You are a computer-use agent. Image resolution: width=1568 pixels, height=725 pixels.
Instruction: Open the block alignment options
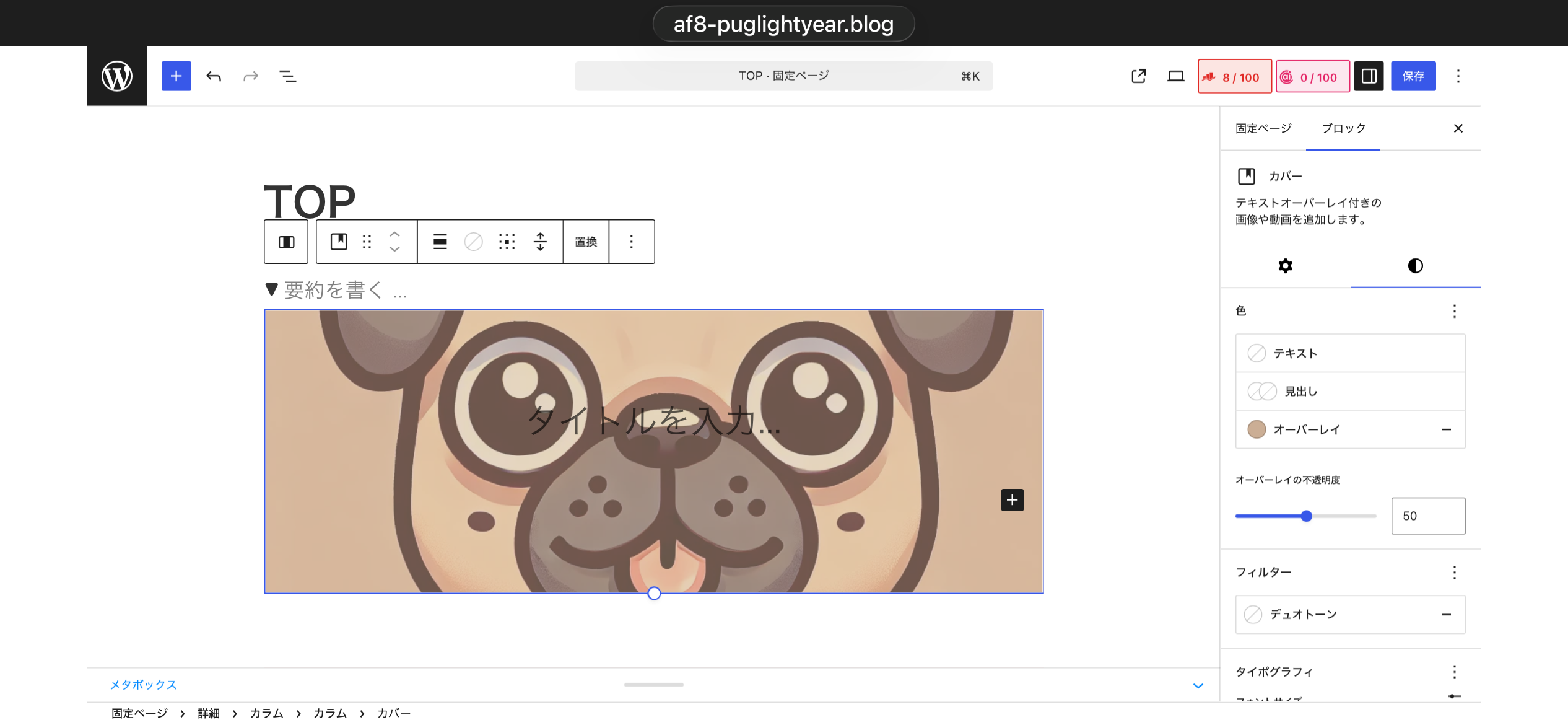(x=440, y=242)
